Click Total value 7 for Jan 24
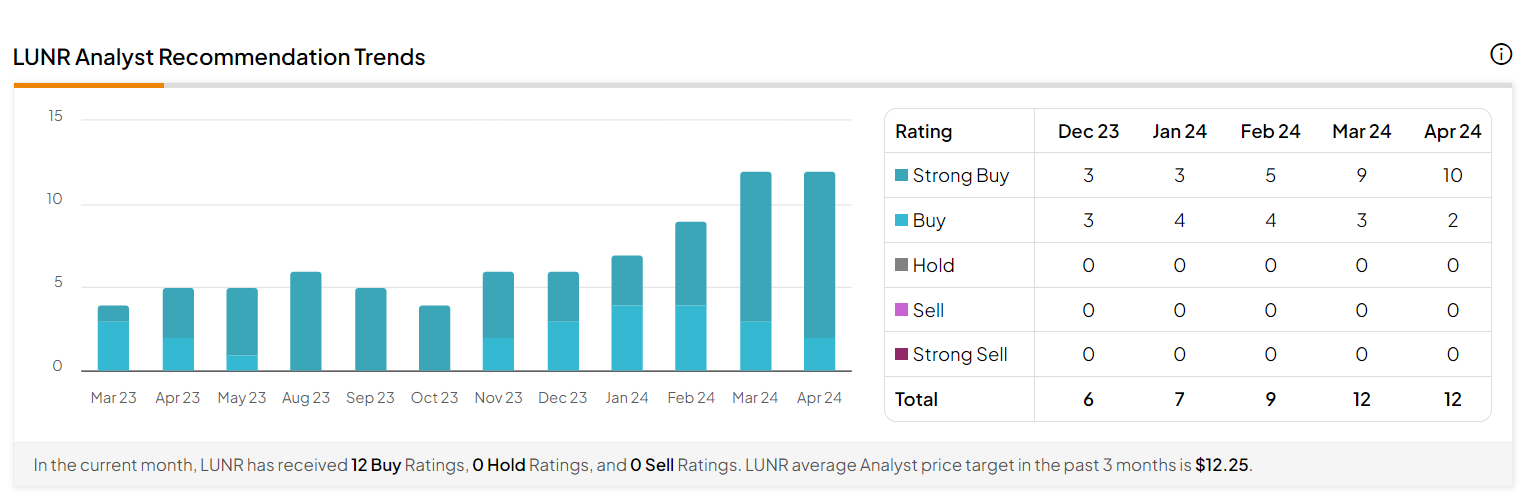This screenshot has height=500, width=1525. (1179, 399)
